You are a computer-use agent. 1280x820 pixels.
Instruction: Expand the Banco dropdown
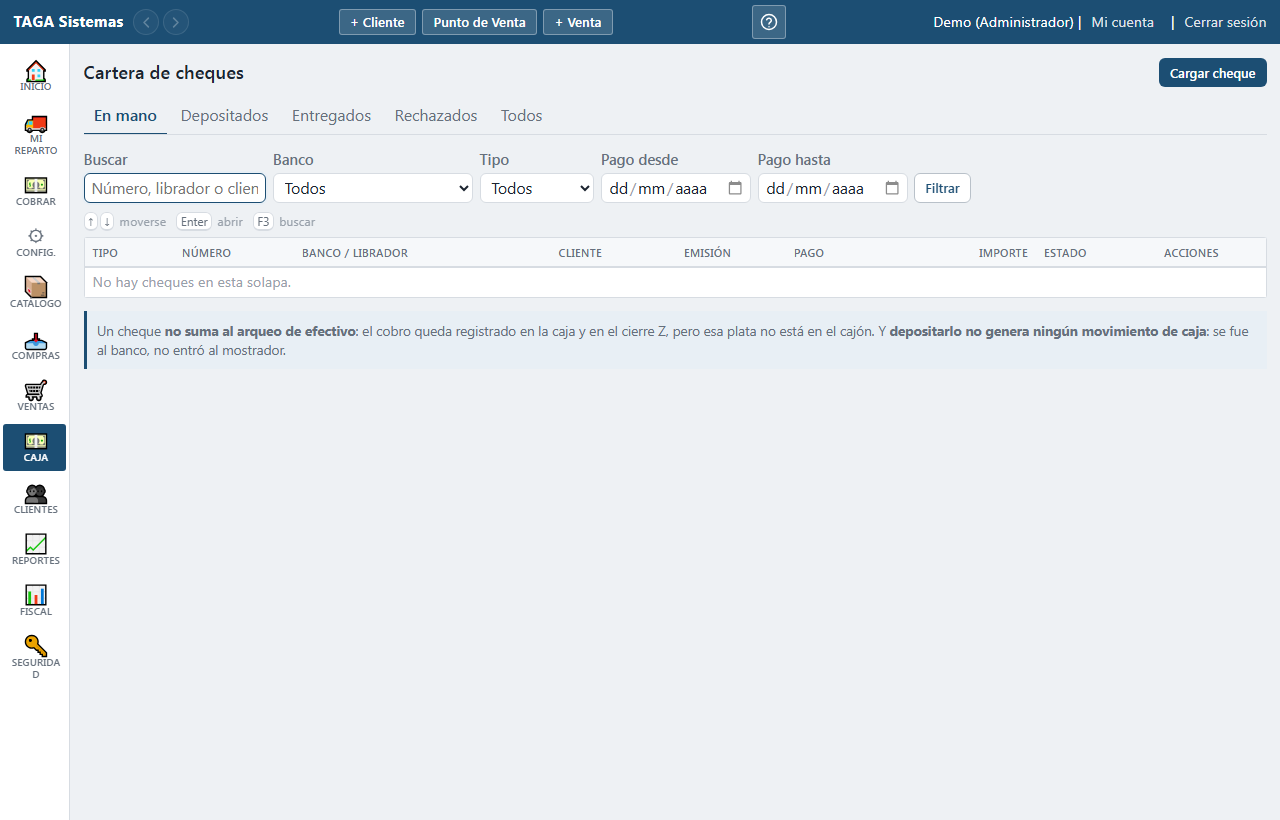(373, 188)
